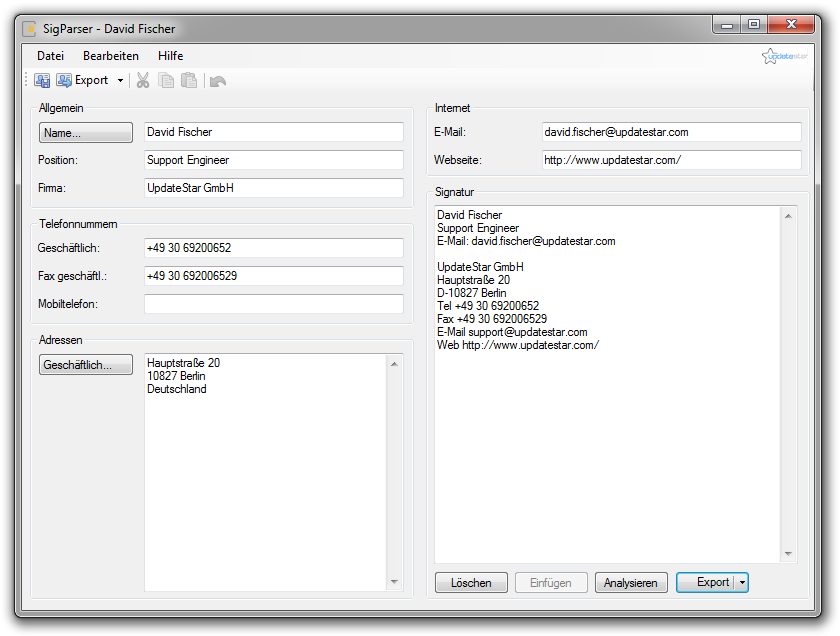
Task: Open the Bearbeiten menu
Action: click(110, 56)
